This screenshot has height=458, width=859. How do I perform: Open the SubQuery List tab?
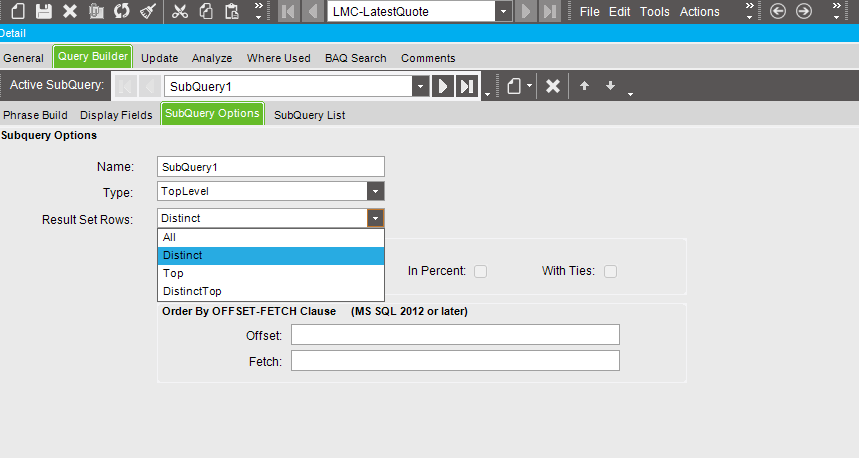[x=310, y=115]
